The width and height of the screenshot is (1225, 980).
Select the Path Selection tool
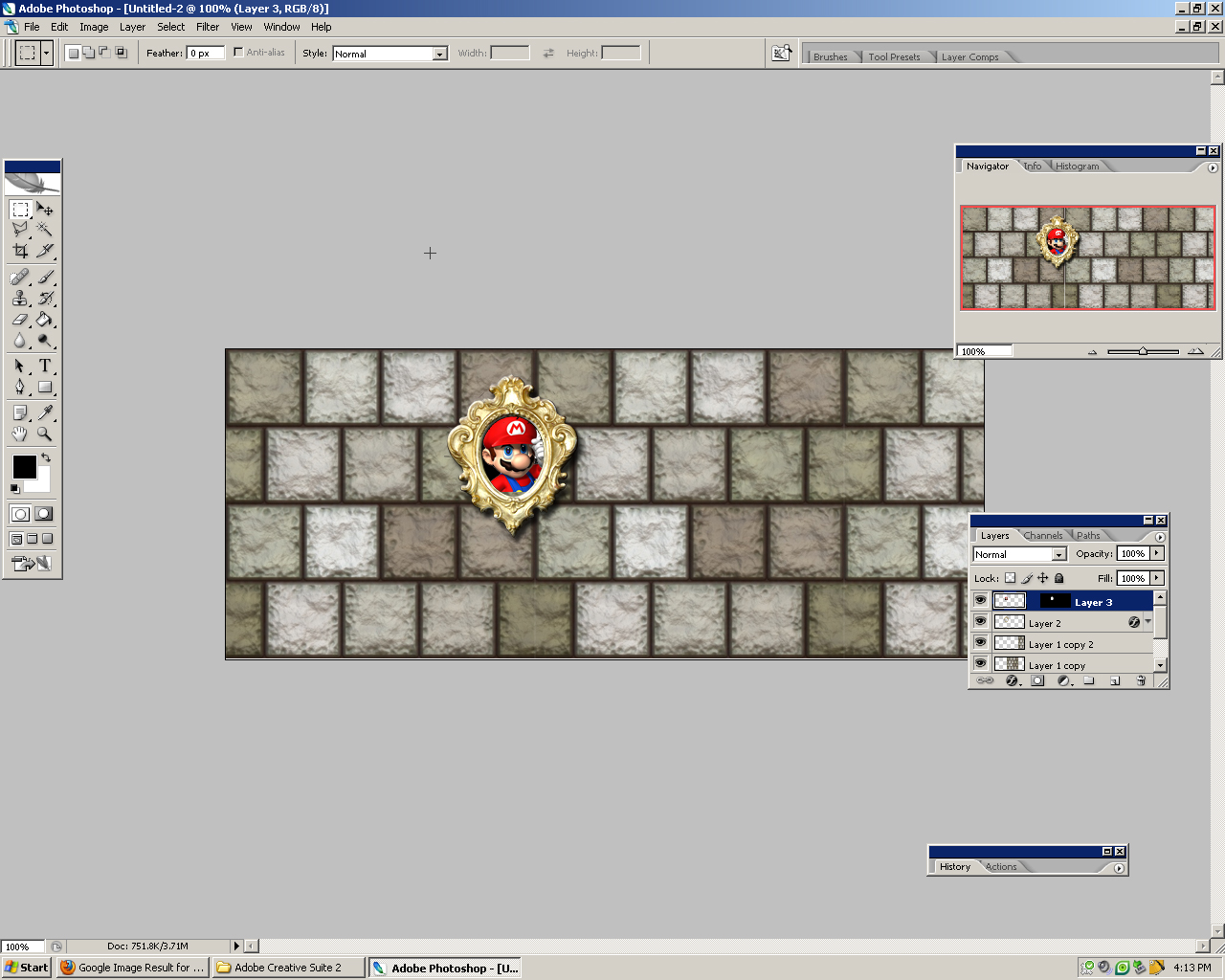(x=20, y=367)
